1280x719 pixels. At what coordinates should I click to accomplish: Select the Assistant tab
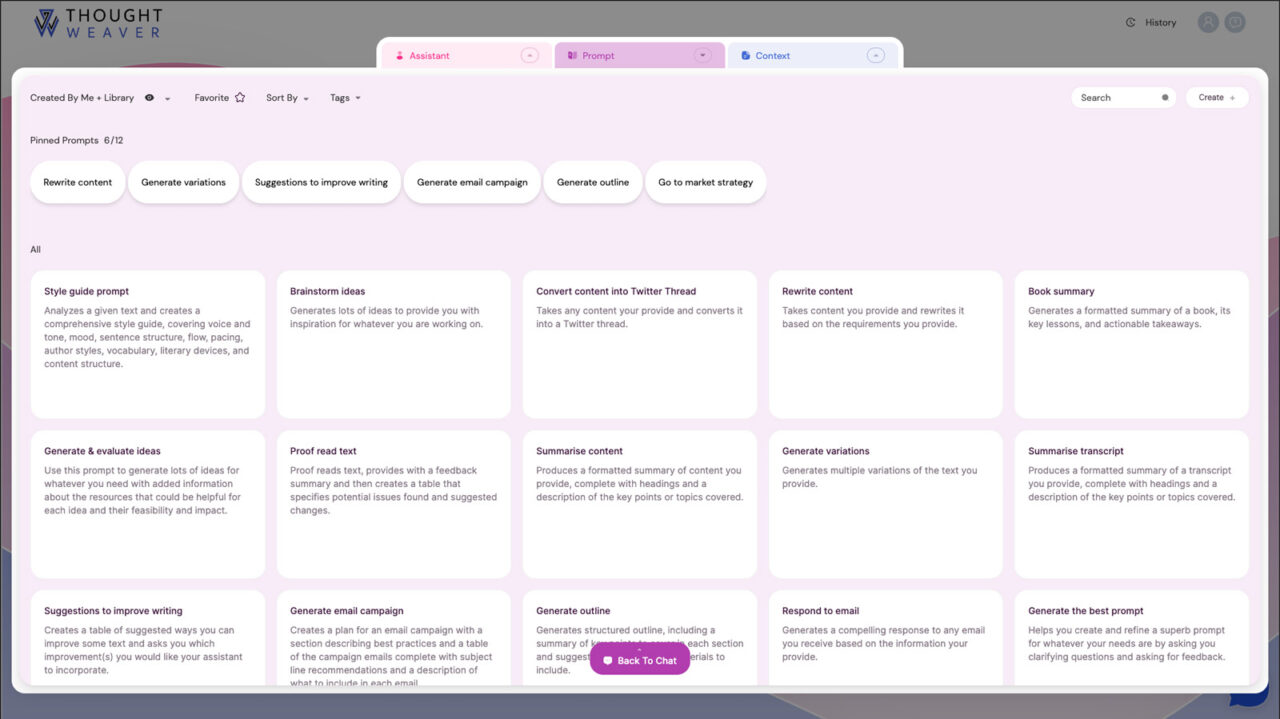point(428,56)
